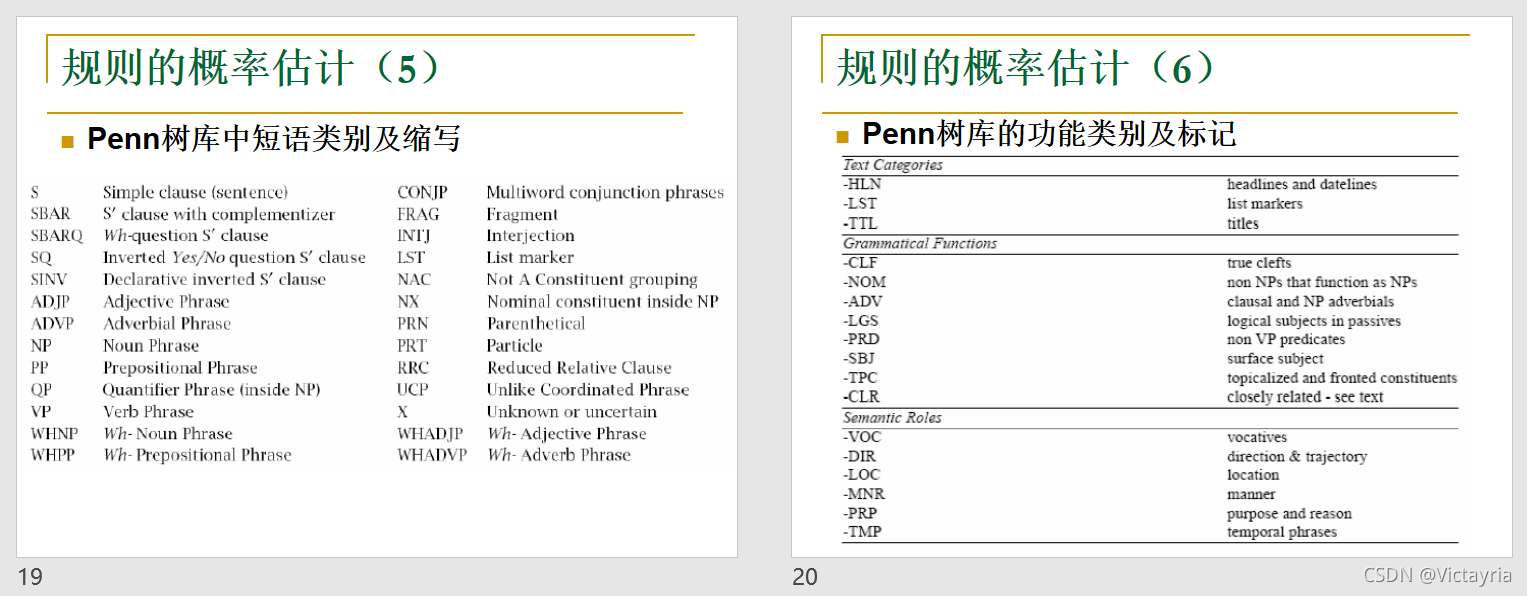This screenshot has width=1527, height=596.
Task: Click 'direction & trajectory'
Action: 1297,457
